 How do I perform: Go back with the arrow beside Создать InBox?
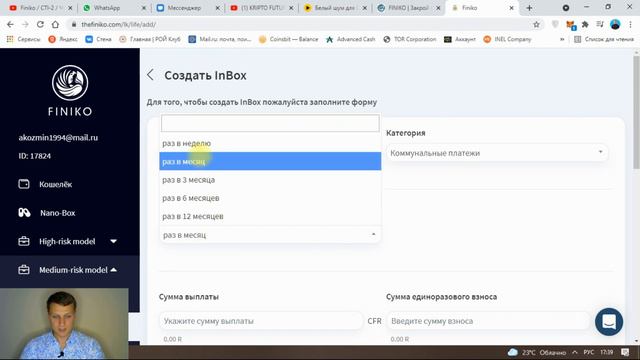tap(151, 75)
